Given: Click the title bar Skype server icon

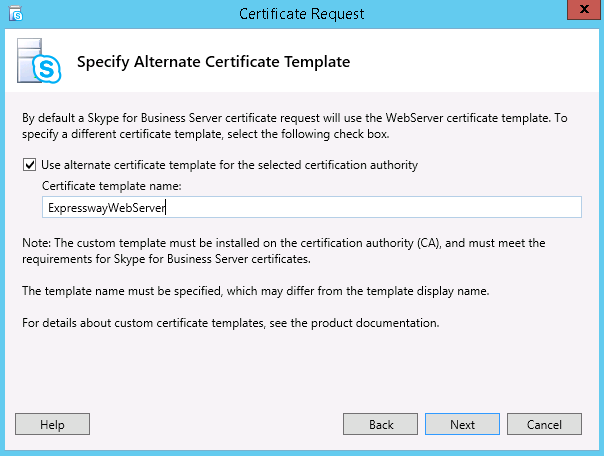Looking at the screenshot, I should 16,14.
